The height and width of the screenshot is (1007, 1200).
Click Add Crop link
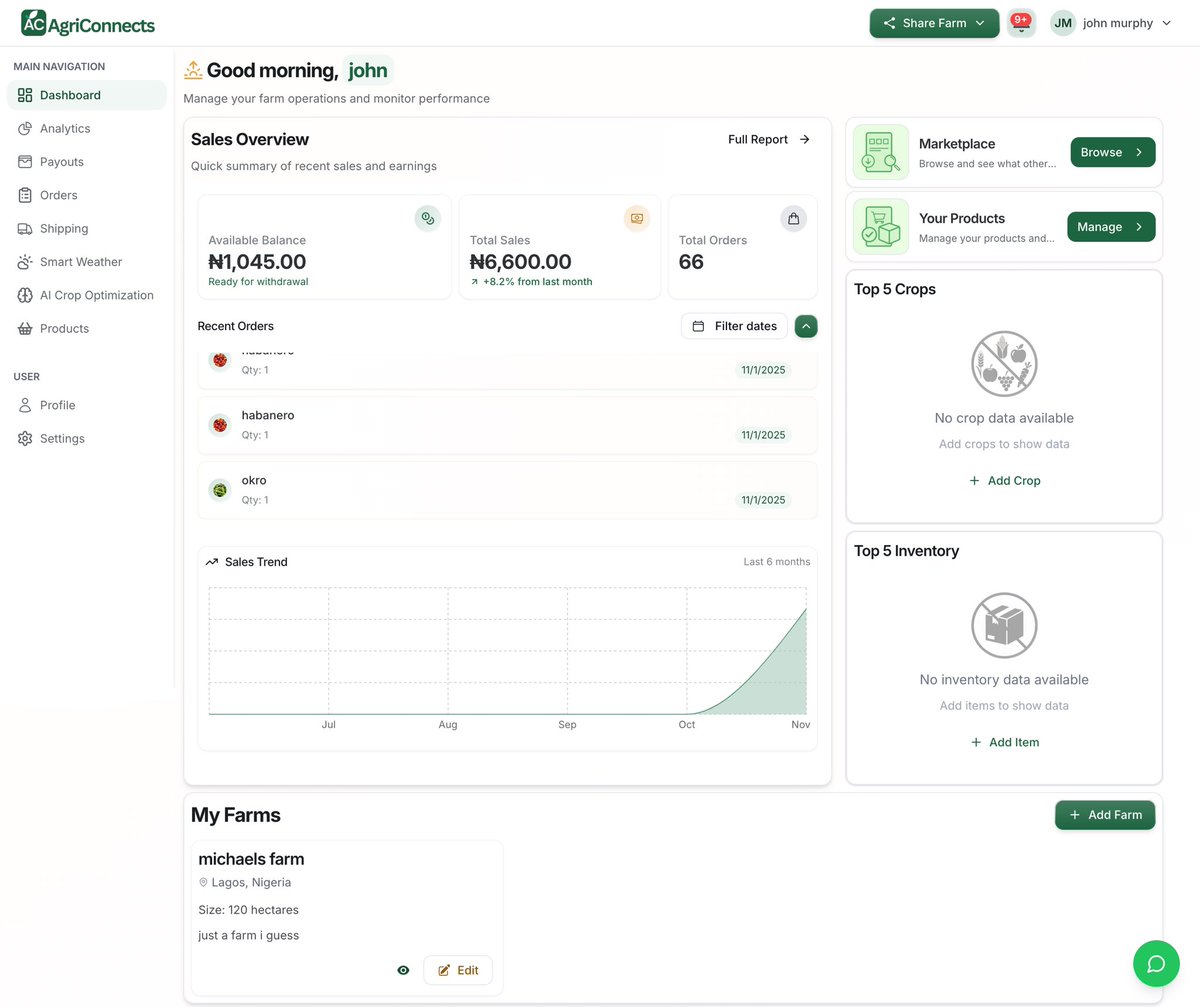click(1004, 481)
